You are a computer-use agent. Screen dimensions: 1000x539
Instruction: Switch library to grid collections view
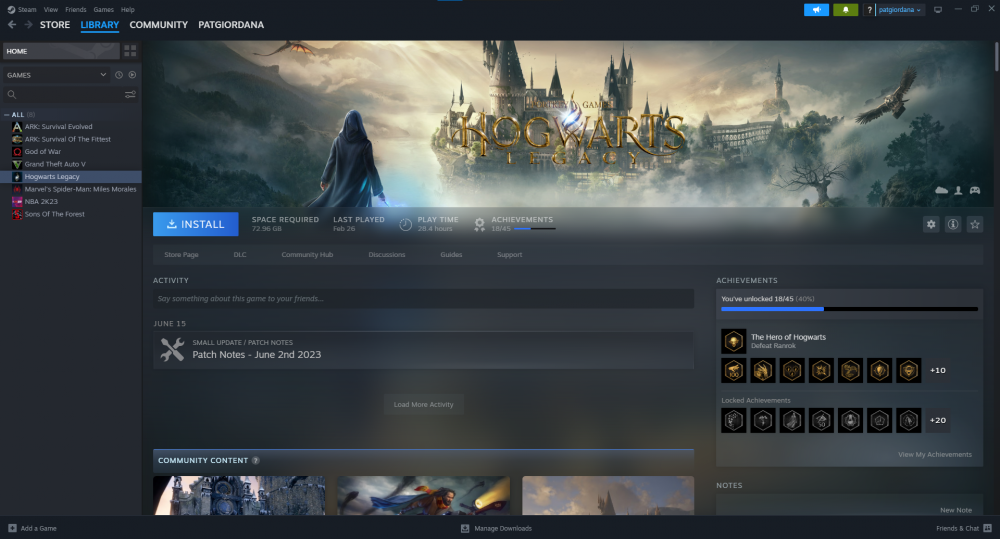coord(130,50)
